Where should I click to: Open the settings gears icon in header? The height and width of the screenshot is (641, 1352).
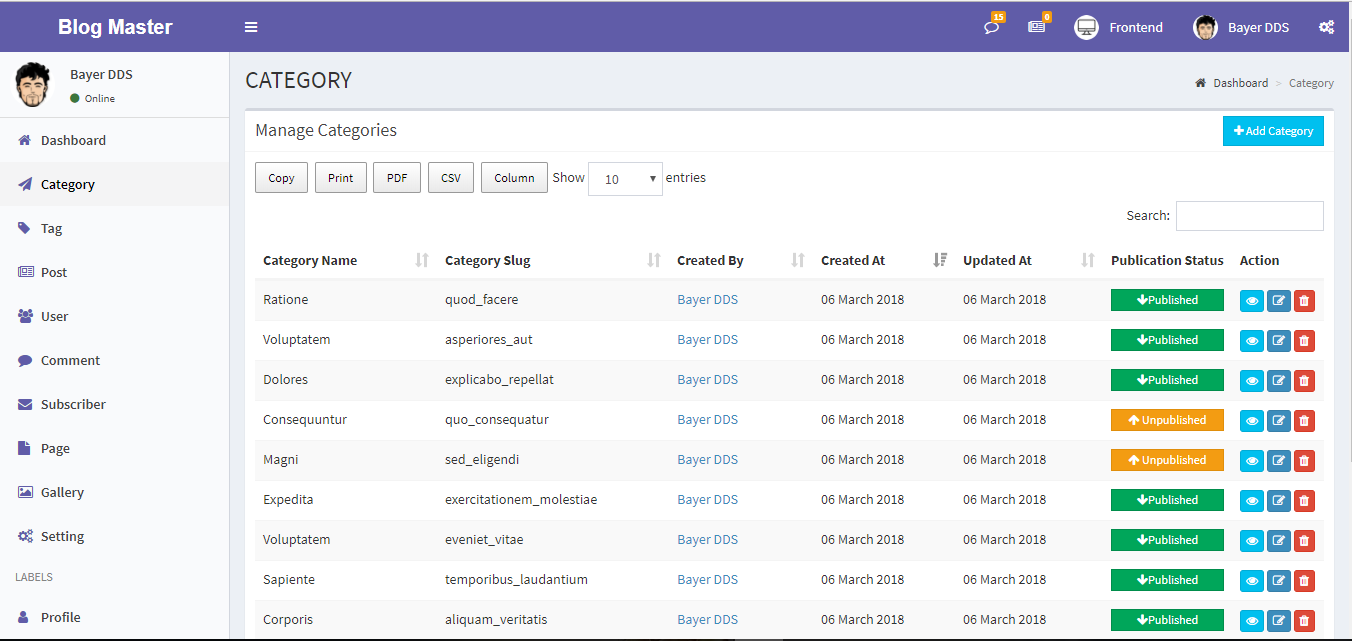click(x=1326, y=27)
